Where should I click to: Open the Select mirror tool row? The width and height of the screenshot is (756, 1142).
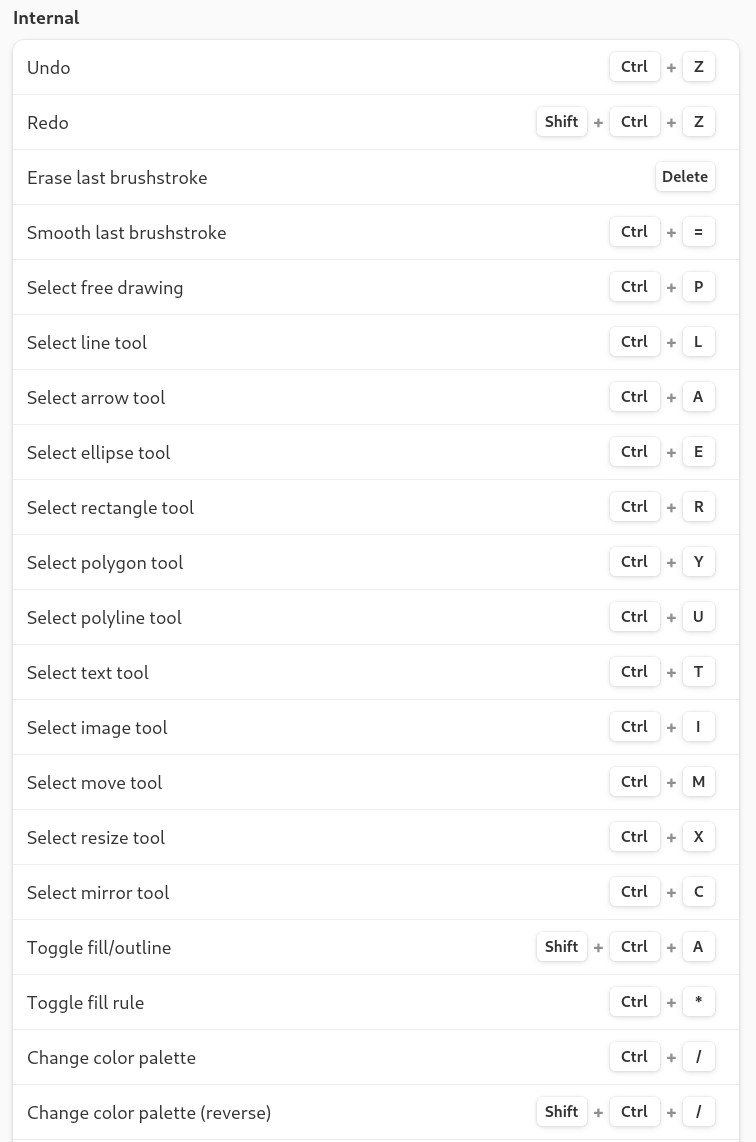click(376, 892)
